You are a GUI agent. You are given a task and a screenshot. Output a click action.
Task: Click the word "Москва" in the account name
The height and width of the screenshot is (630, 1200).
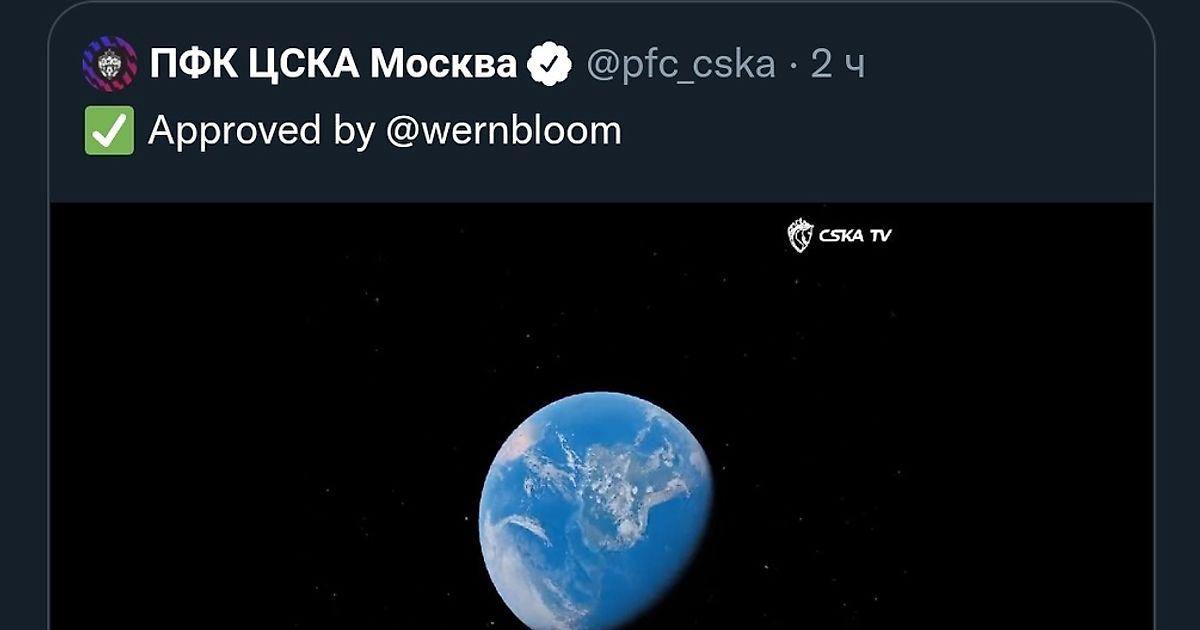pyautogui.click(x=443, y=65)
